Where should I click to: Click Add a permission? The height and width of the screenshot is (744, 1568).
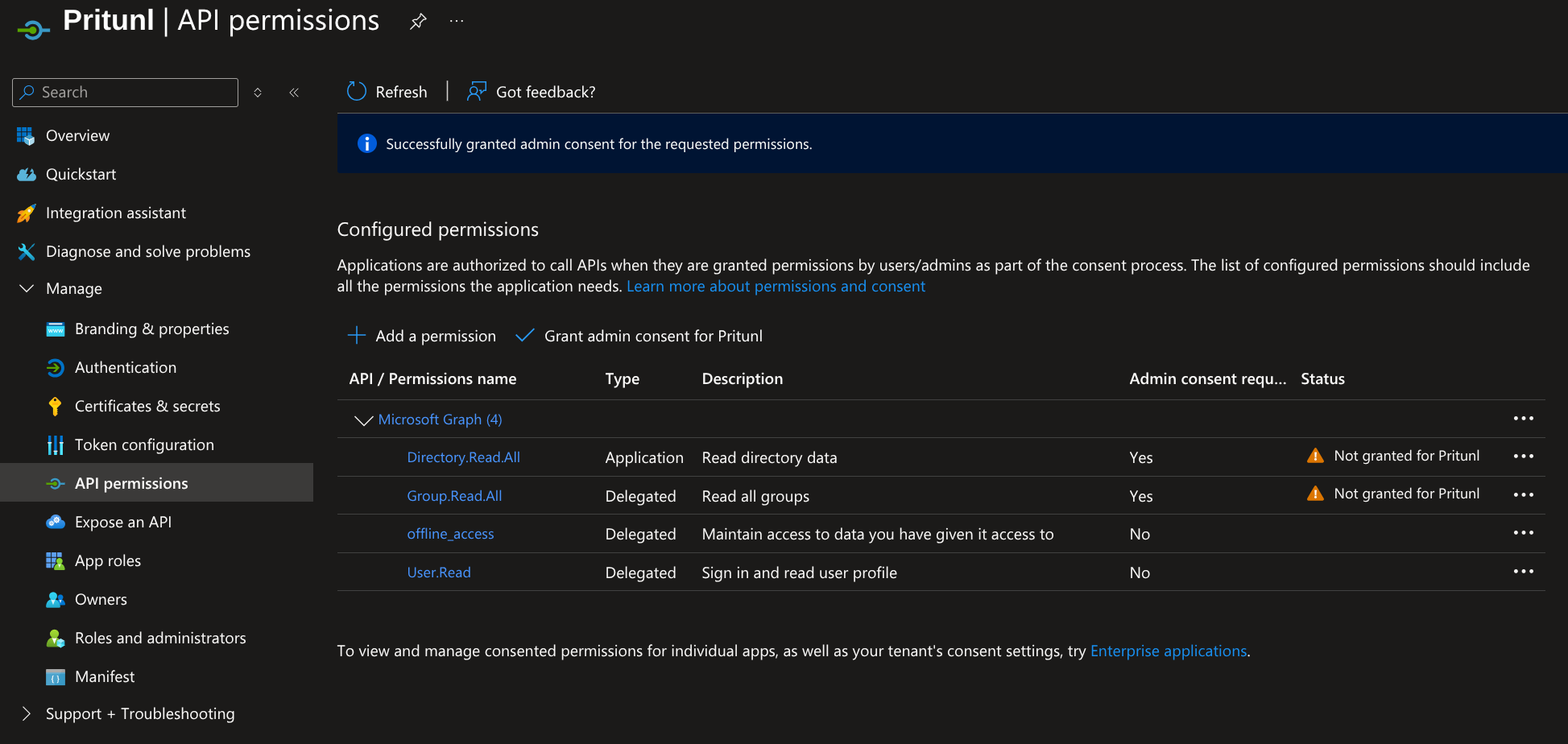point(422,336)
